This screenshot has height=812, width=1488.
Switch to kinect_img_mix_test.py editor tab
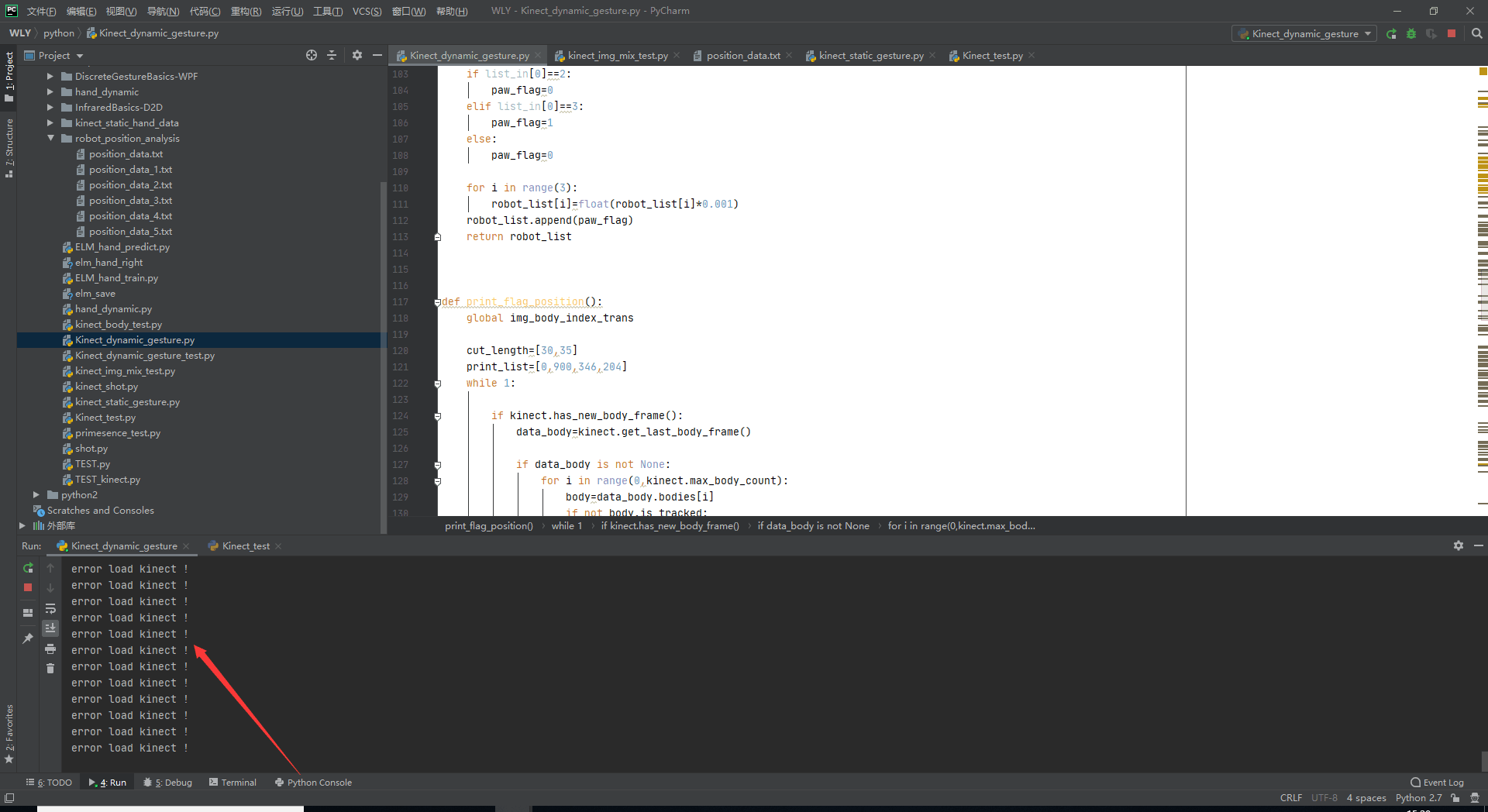click(x=617, y=55)
